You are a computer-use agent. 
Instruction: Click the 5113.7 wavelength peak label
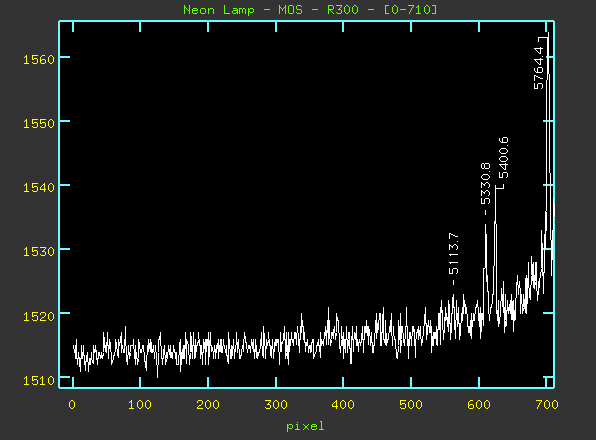[x=453, y=253]
